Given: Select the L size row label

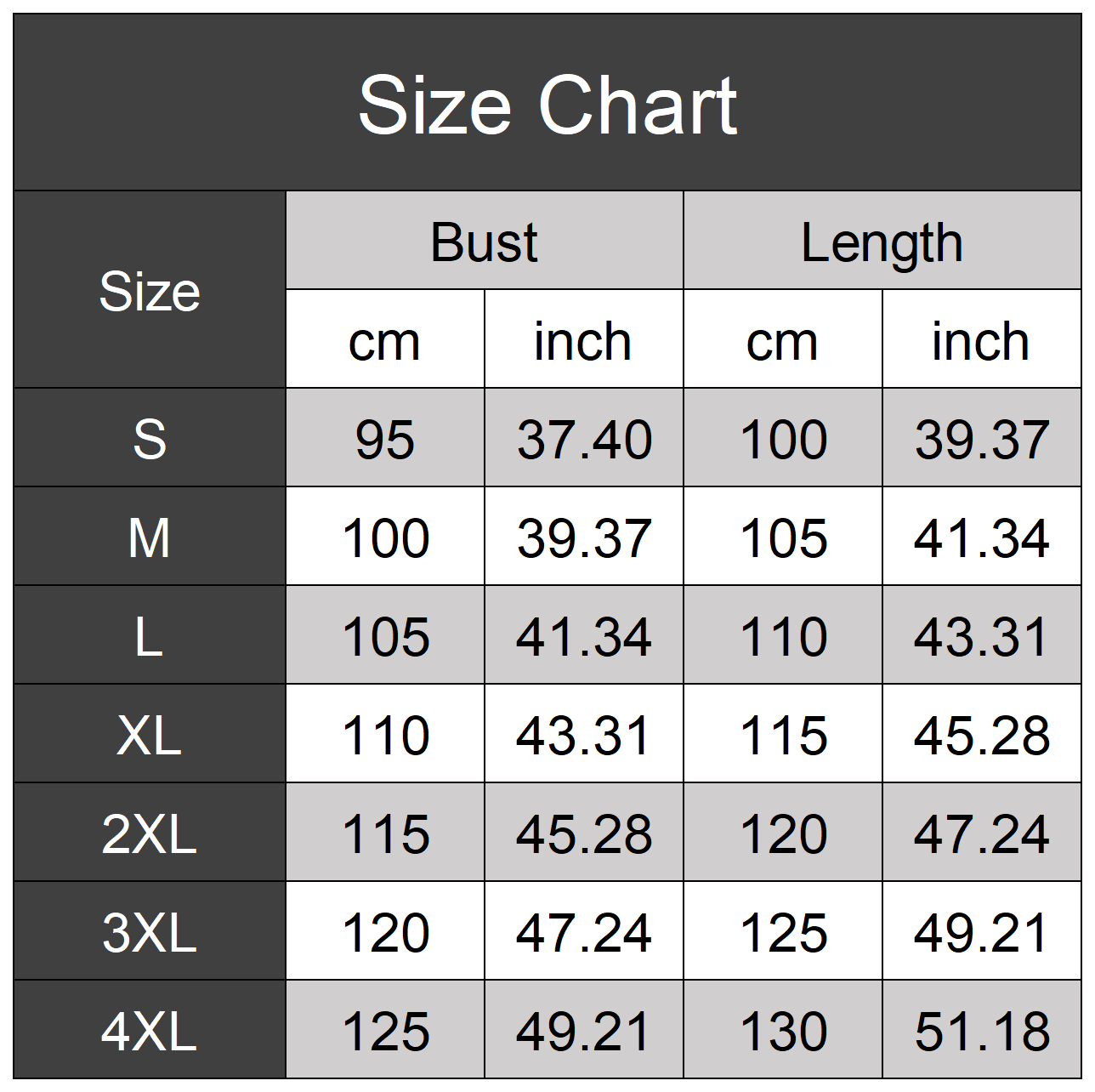Looking at the screenshot, I should tap(150, 635).
